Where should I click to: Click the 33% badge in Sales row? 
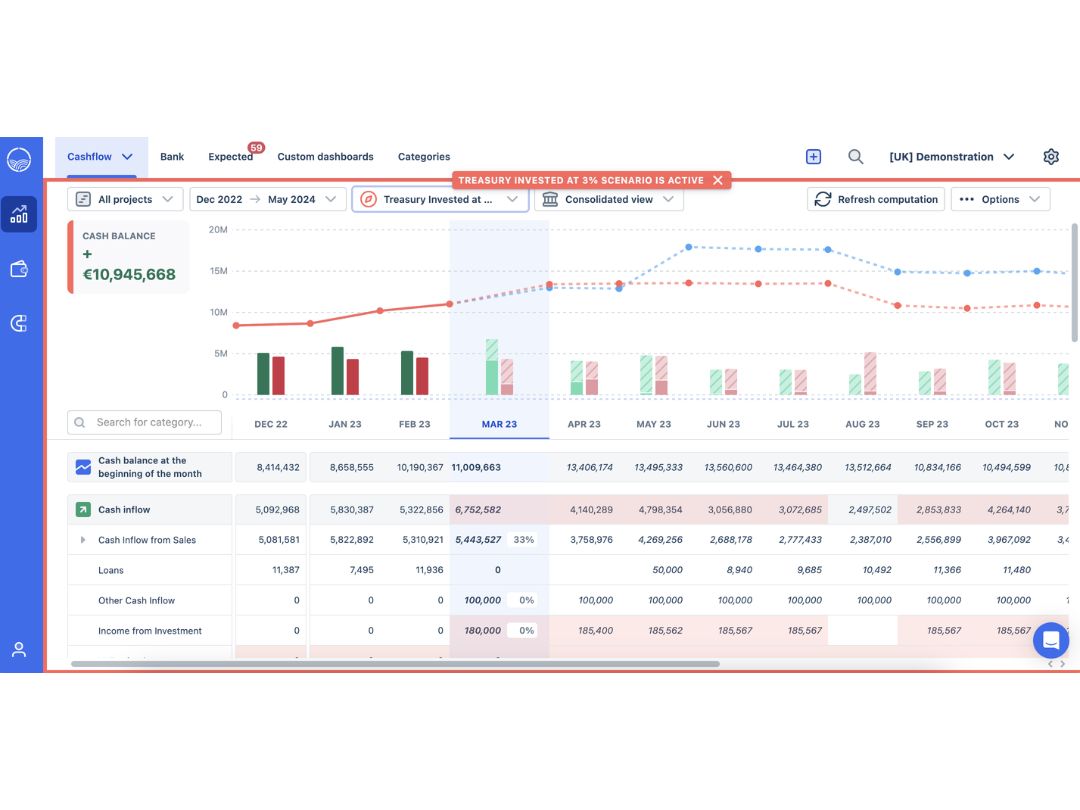(x=523, y=540)
